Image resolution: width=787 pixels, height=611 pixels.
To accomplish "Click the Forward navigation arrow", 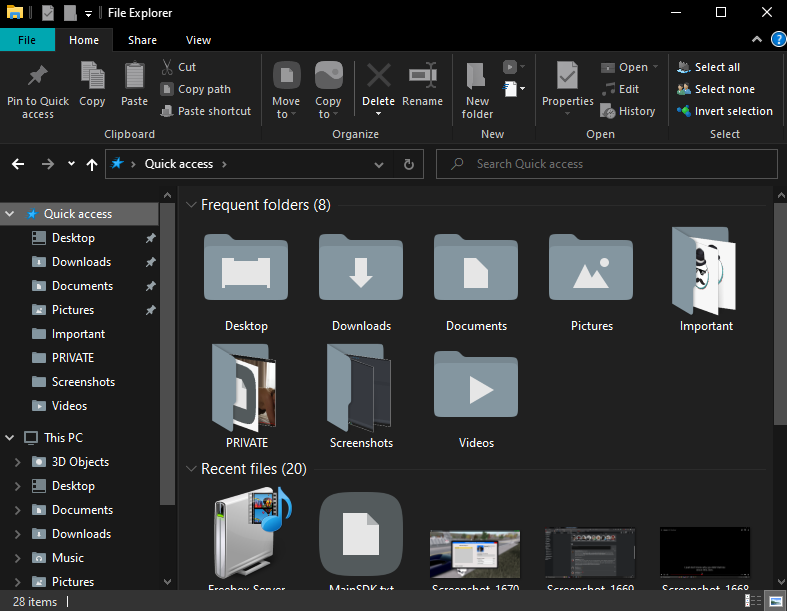I will (48, 164).
